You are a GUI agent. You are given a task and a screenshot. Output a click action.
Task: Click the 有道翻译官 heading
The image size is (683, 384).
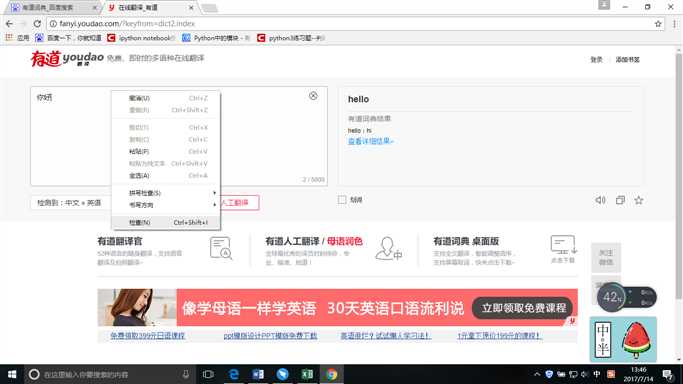[120, 241]
